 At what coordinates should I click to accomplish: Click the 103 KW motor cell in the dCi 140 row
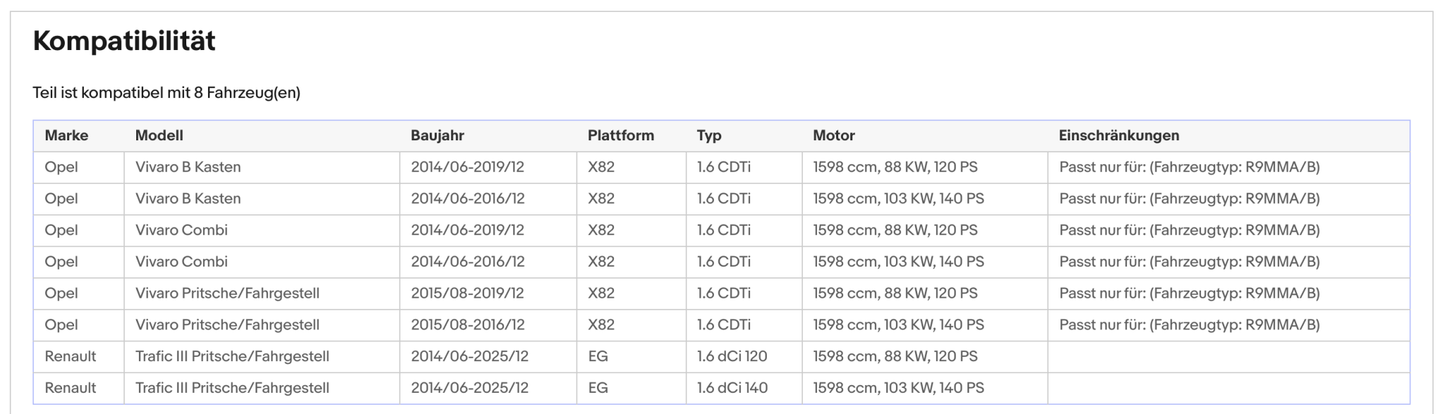click(898, 388)
